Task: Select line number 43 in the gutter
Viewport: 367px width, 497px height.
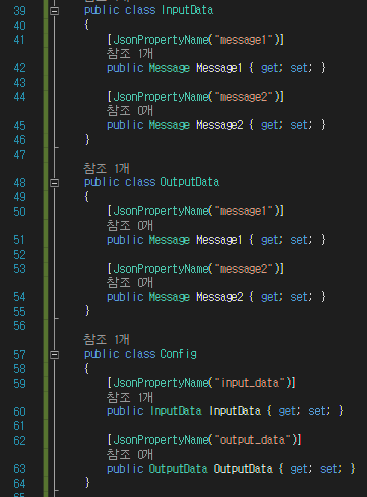Action: coord(19,82)
